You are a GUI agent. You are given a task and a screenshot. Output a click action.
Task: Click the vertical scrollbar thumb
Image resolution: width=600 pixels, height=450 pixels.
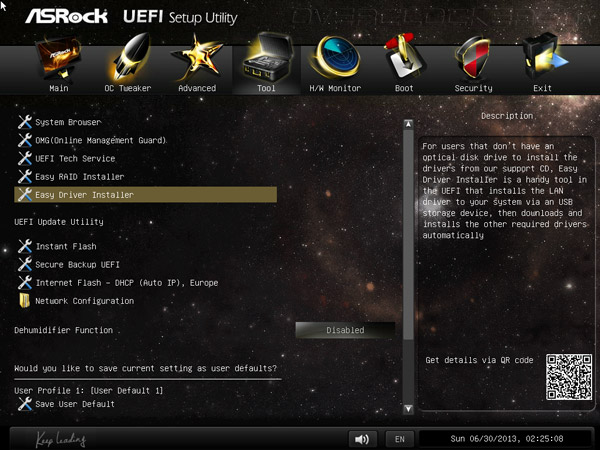(408, 234)
